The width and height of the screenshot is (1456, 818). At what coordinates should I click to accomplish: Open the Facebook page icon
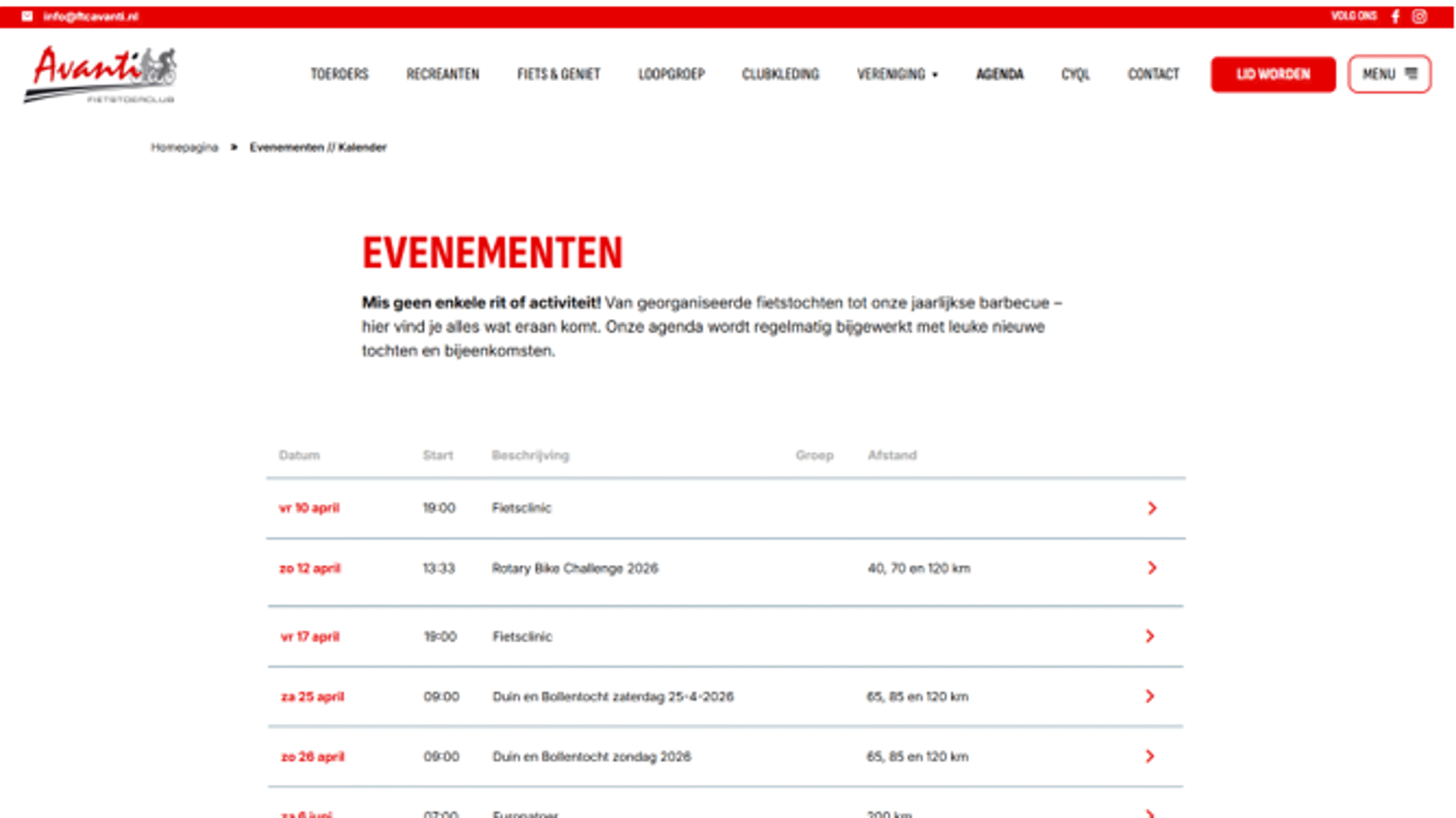pos(1395,16)
